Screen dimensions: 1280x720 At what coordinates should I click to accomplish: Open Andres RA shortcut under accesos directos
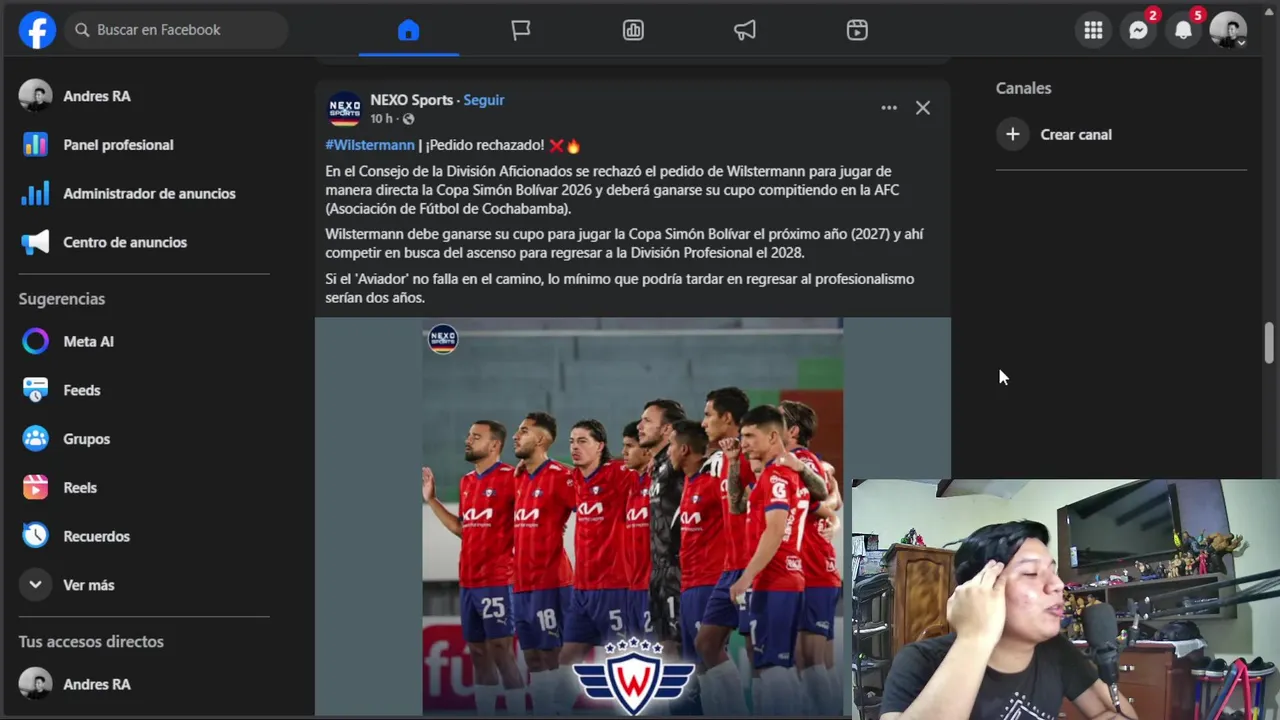click(144, 684)
